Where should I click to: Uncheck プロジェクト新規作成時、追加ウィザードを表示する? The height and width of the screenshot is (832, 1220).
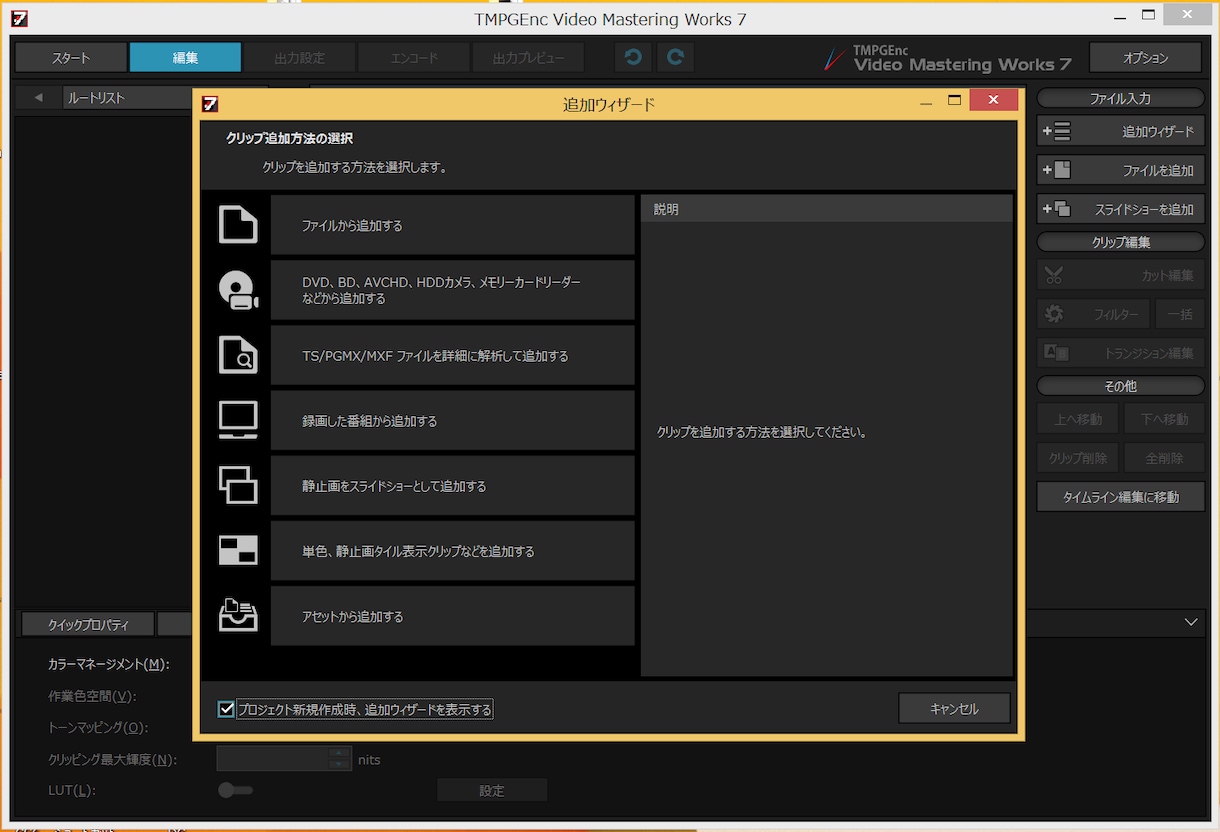[x=226, y=709]
